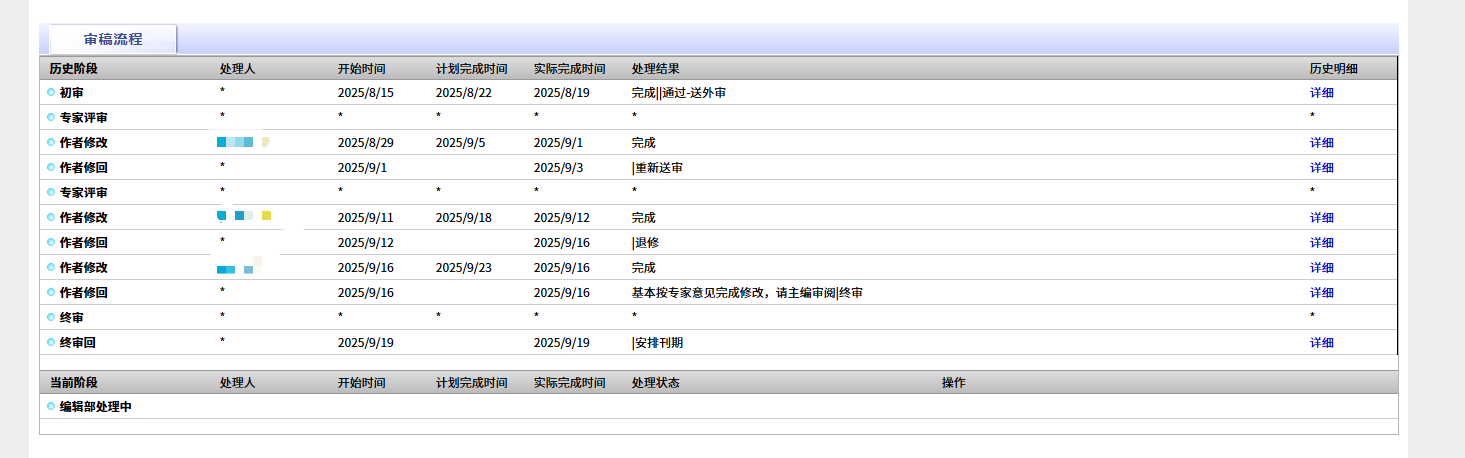View 详细 for the 安排刊期 row

1321,343
